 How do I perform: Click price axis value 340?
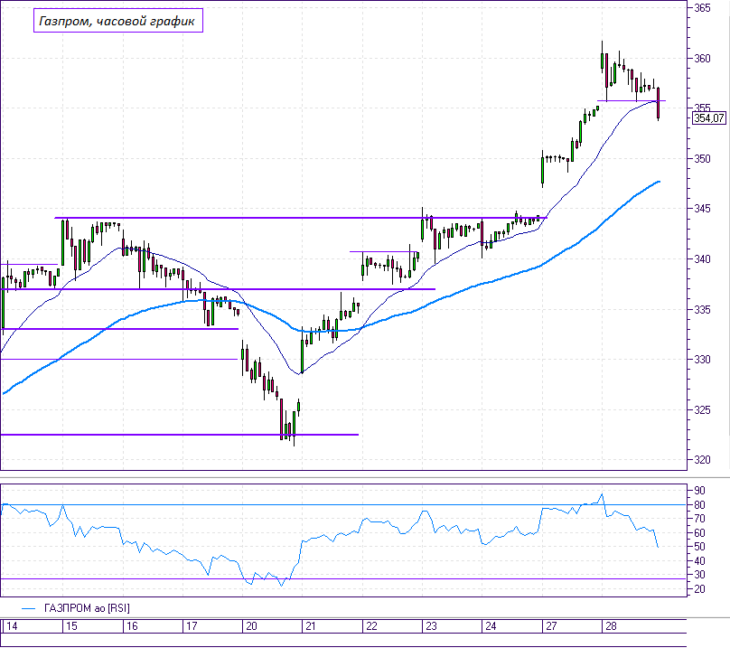pyautogui.click(x=702, y=259)
